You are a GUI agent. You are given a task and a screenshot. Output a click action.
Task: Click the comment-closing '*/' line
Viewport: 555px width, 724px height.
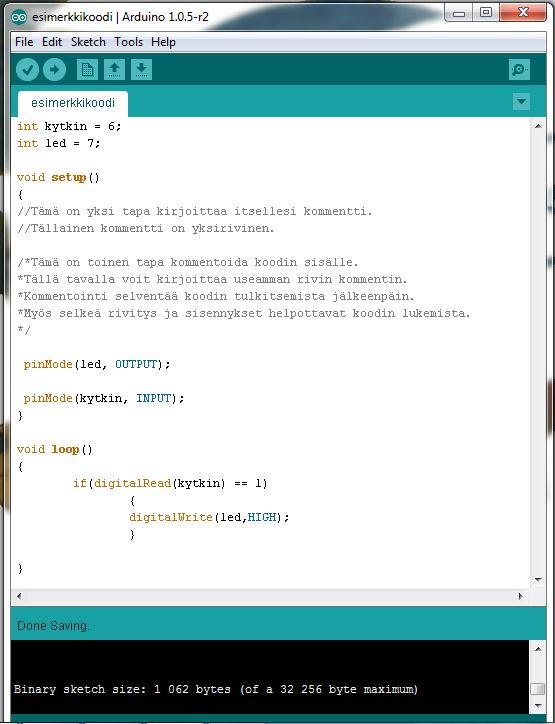(24, 330)
